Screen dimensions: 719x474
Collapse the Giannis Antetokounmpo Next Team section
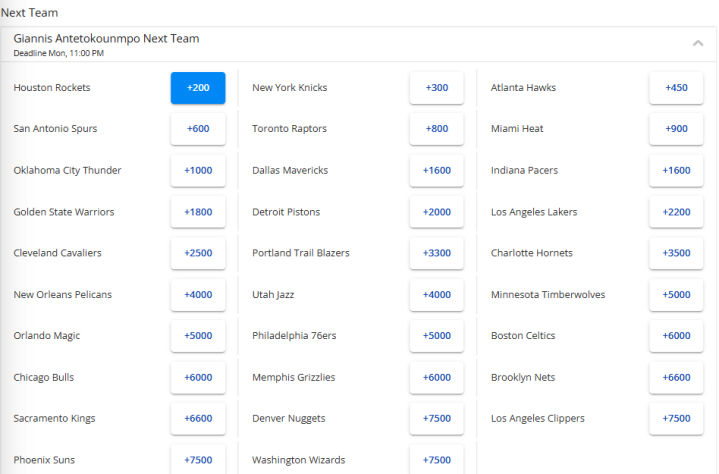(x=697, y=43)
